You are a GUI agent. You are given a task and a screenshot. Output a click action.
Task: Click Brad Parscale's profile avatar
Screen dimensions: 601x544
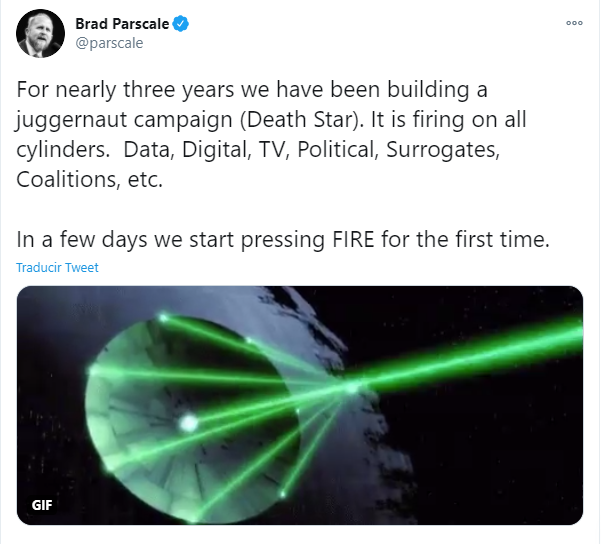[x=41, y=35]
